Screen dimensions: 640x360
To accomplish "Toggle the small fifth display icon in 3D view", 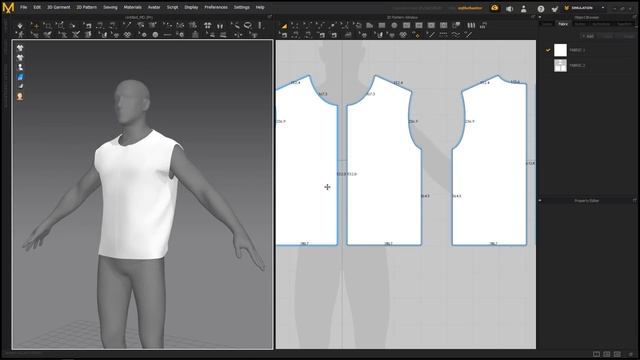I will click(20, 86).
